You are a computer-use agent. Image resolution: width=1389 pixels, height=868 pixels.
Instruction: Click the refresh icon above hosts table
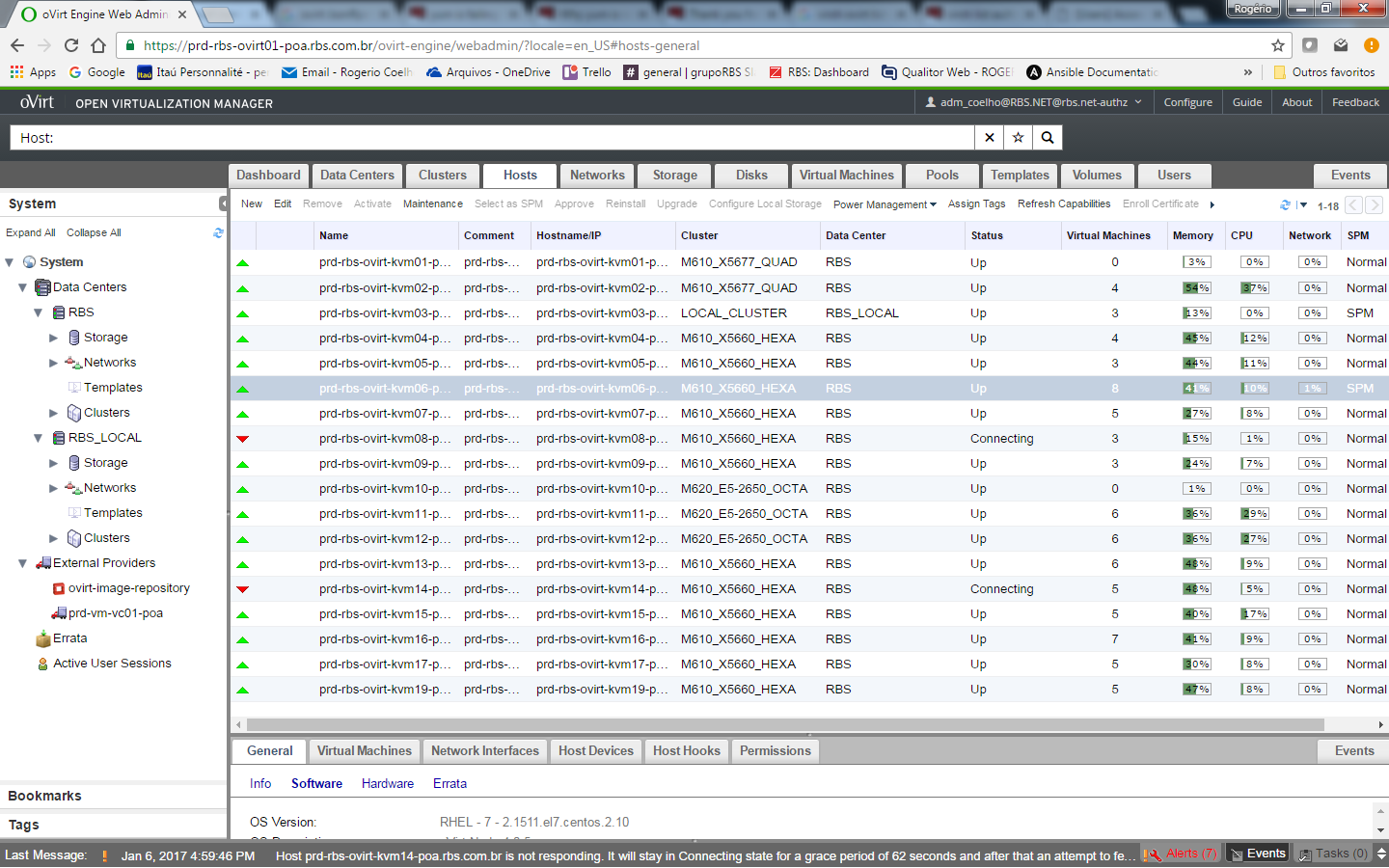(x=1285, y=204)
